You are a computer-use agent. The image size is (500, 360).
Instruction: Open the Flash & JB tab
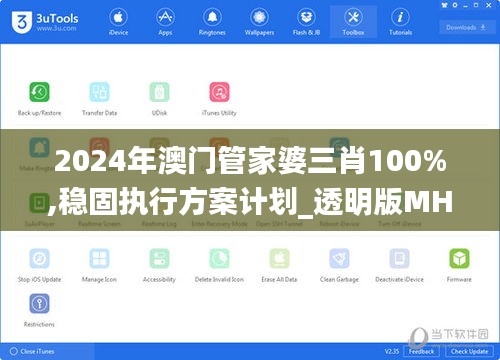[x=306, y=22]
